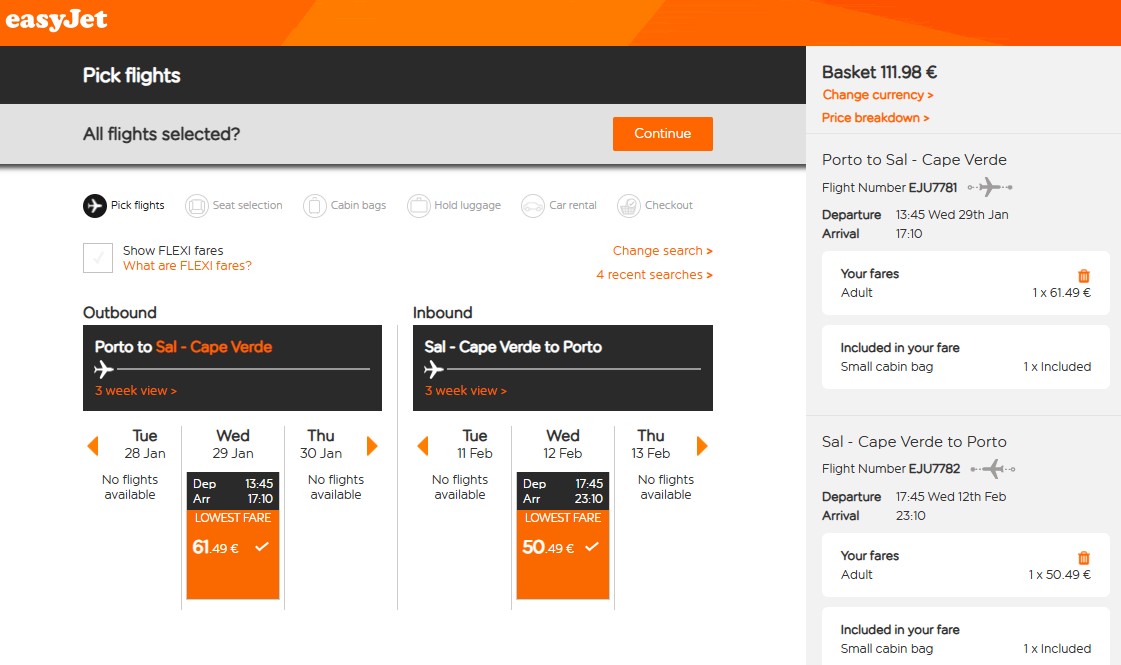This screenshot has width=1121, height=665.
Task: Click plane icon in Porto to Sal header
Action: pos(104,369)
